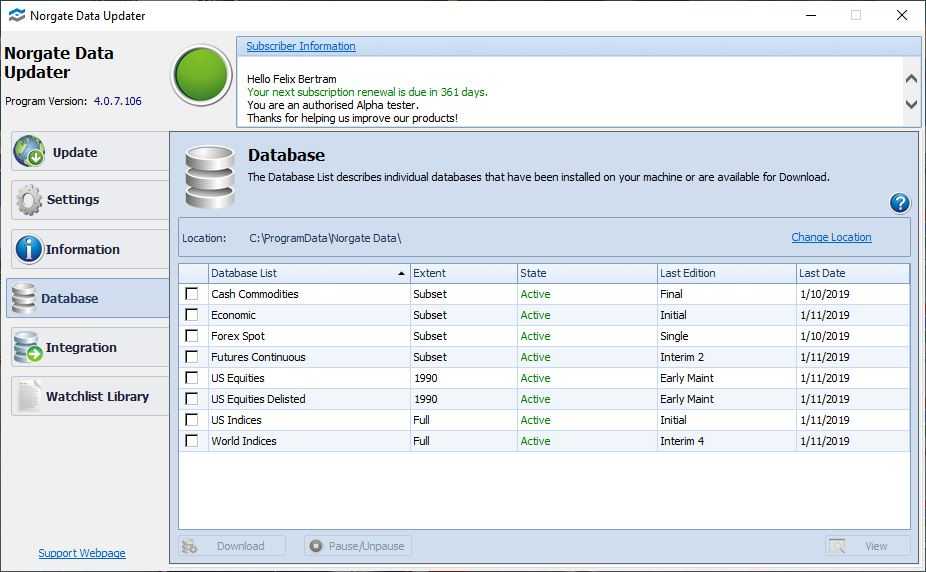Viewport: 926px width, 572px height.
Task: Minimize the Norgate Data Updater window
Action: click(811, 15)
